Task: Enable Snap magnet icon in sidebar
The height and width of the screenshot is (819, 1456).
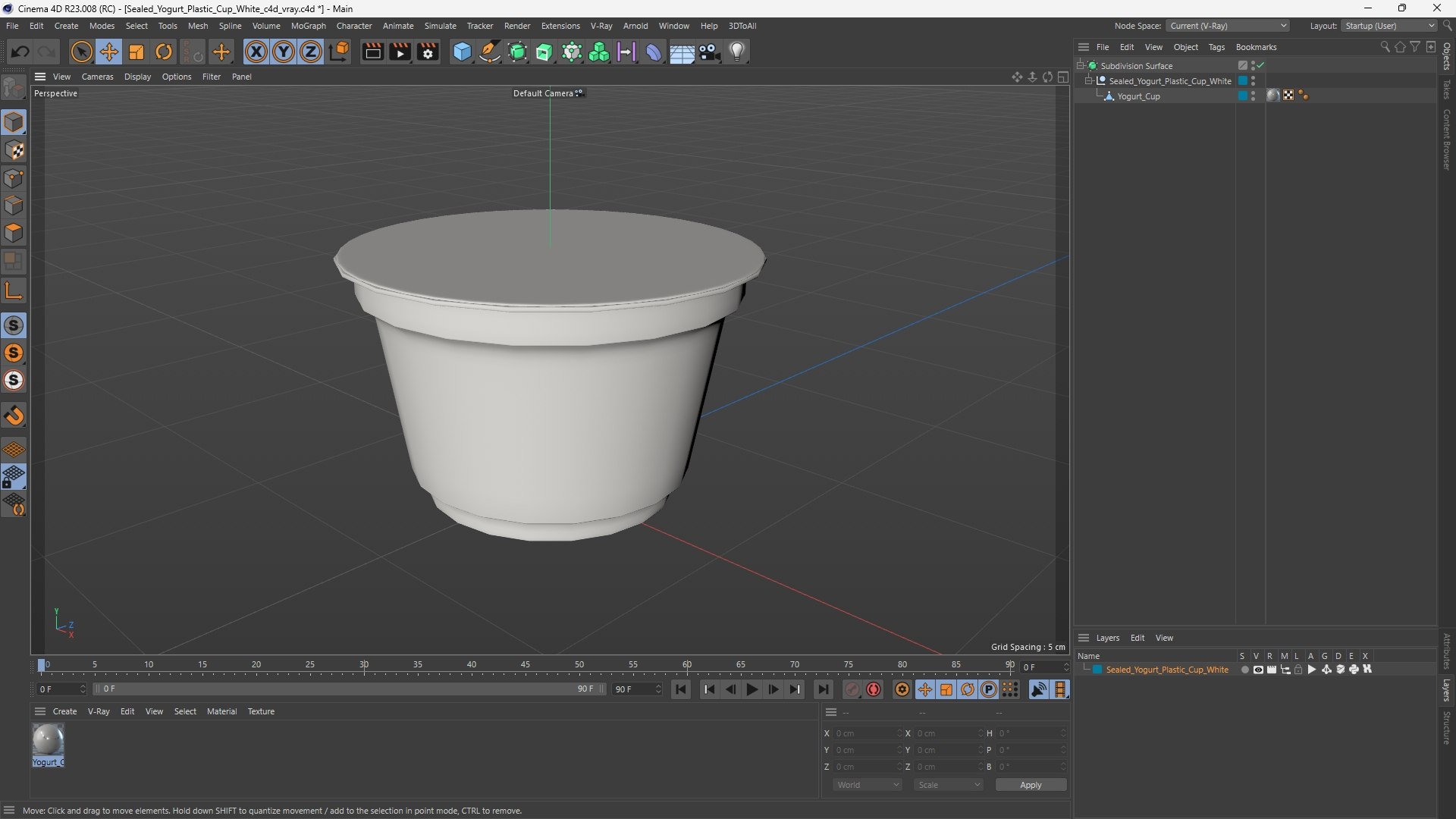Action: click(x=14, y=416)
